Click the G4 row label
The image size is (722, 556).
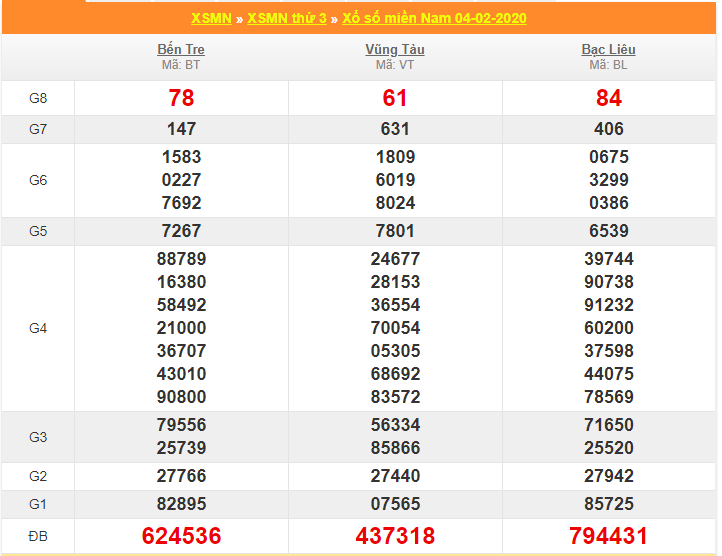click(x=38, y=328)
